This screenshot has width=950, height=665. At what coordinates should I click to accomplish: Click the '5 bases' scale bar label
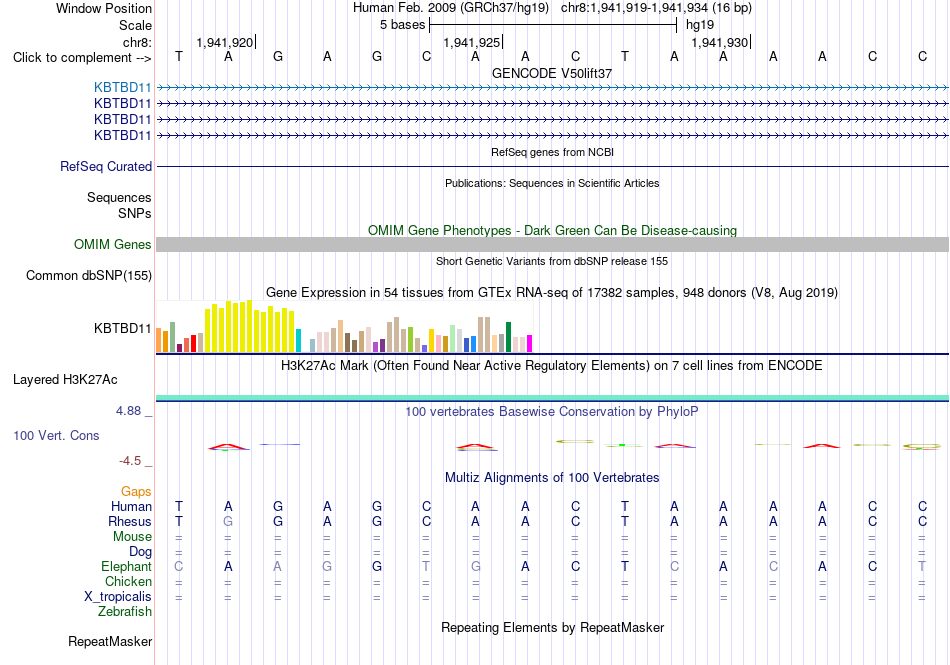coord(402,25)
